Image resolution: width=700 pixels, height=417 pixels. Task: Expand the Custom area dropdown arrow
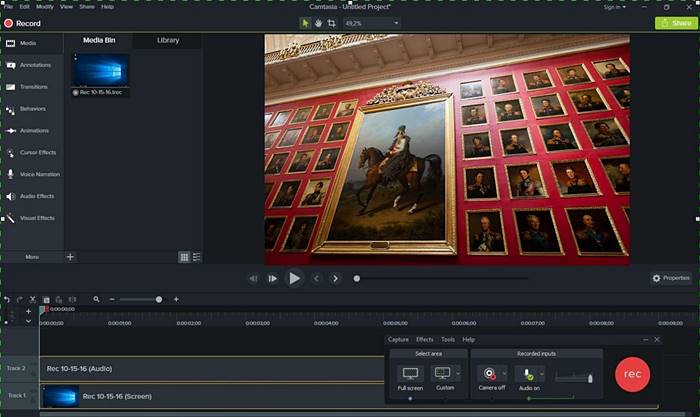[458, 373]
